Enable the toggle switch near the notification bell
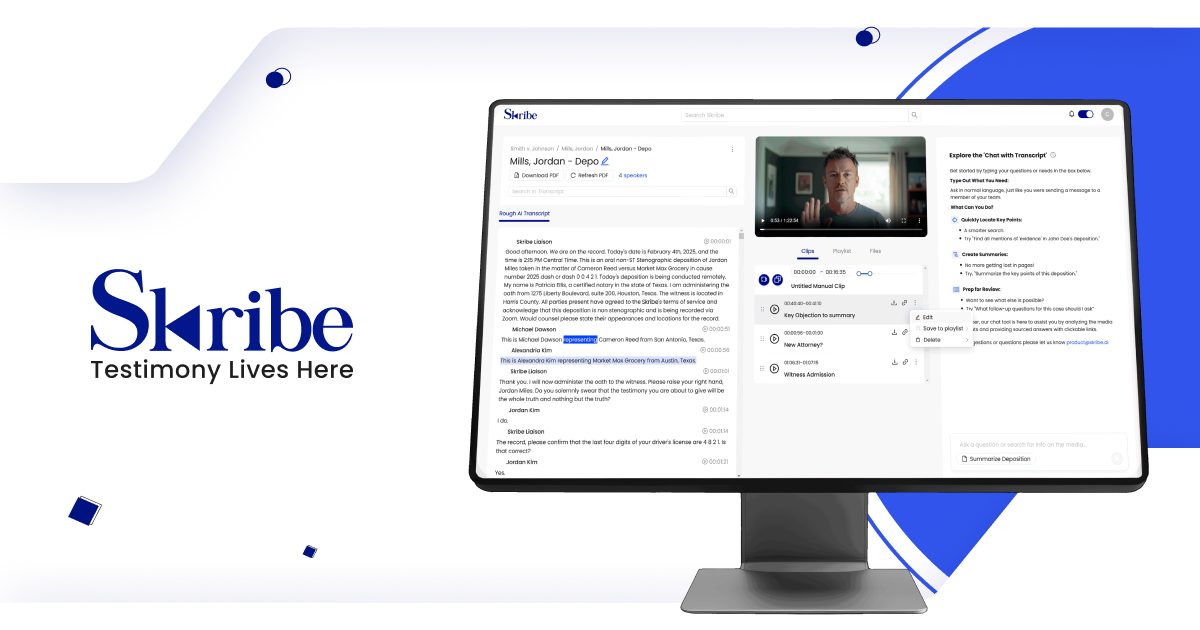 pyautogui.click(x=1085, y=113)
